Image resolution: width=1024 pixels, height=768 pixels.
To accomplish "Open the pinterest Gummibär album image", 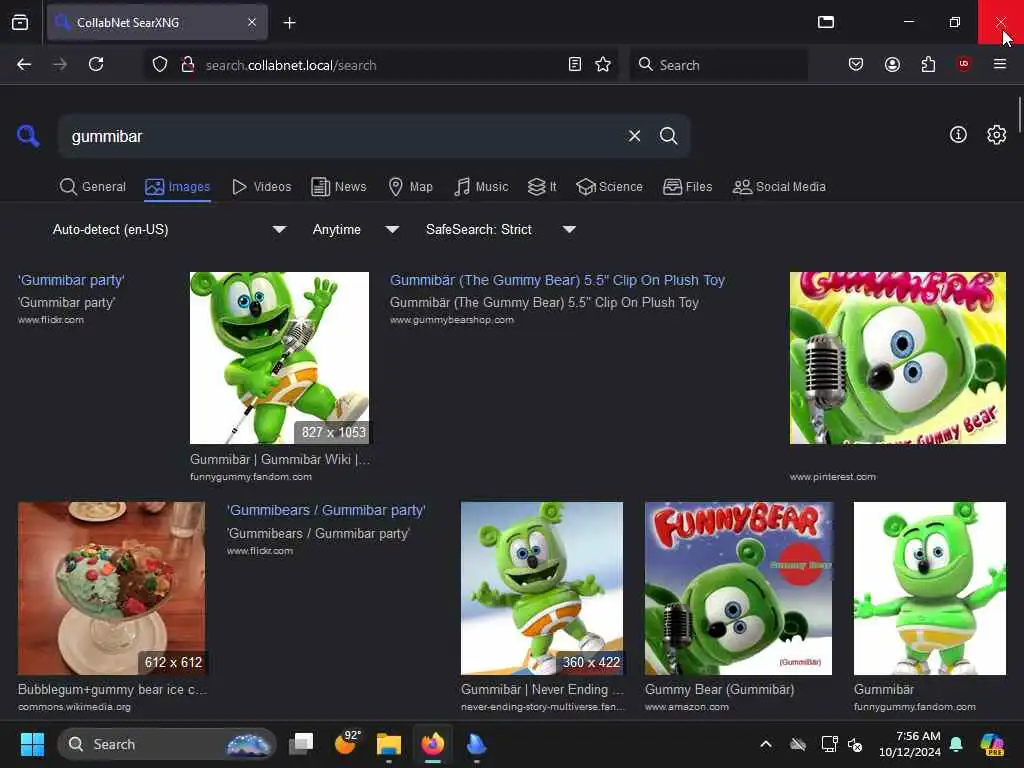I will [x=897, y=358].
